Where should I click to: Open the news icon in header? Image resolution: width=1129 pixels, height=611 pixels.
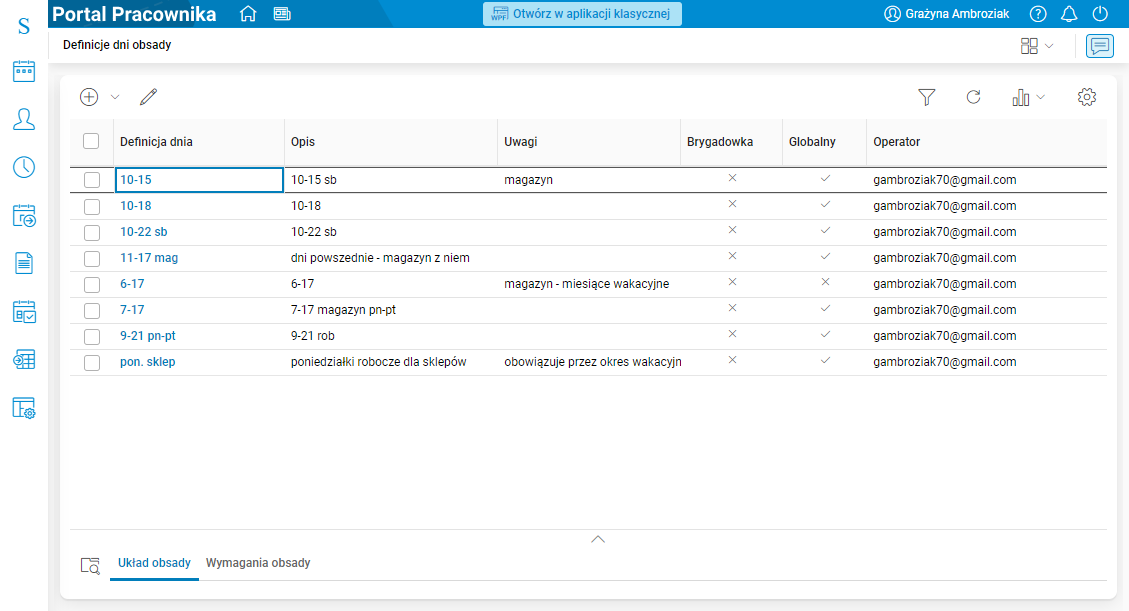pos(282,14)
